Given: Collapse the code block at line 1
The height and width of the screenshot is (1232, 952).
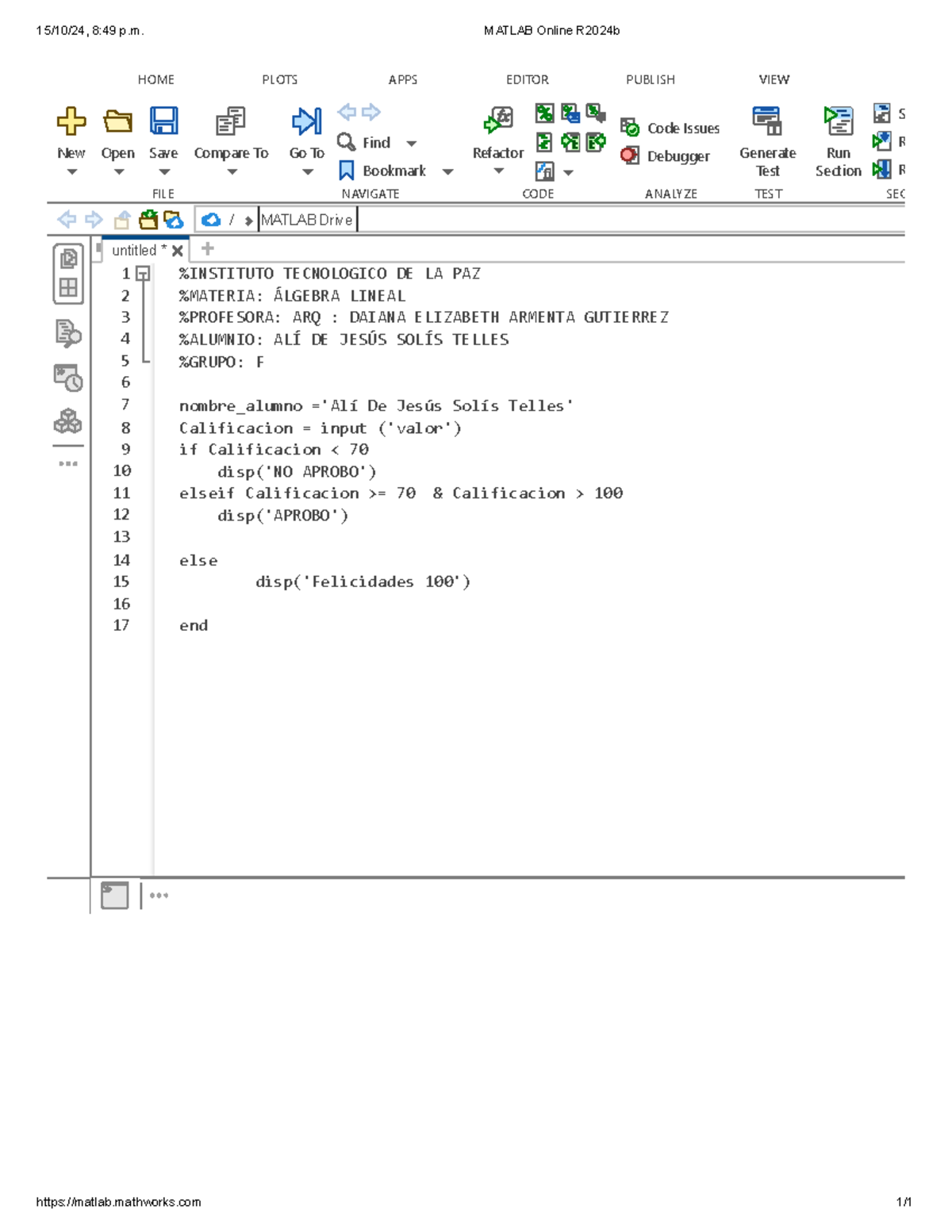Looking at the screenshot, I should click(142, 272).
